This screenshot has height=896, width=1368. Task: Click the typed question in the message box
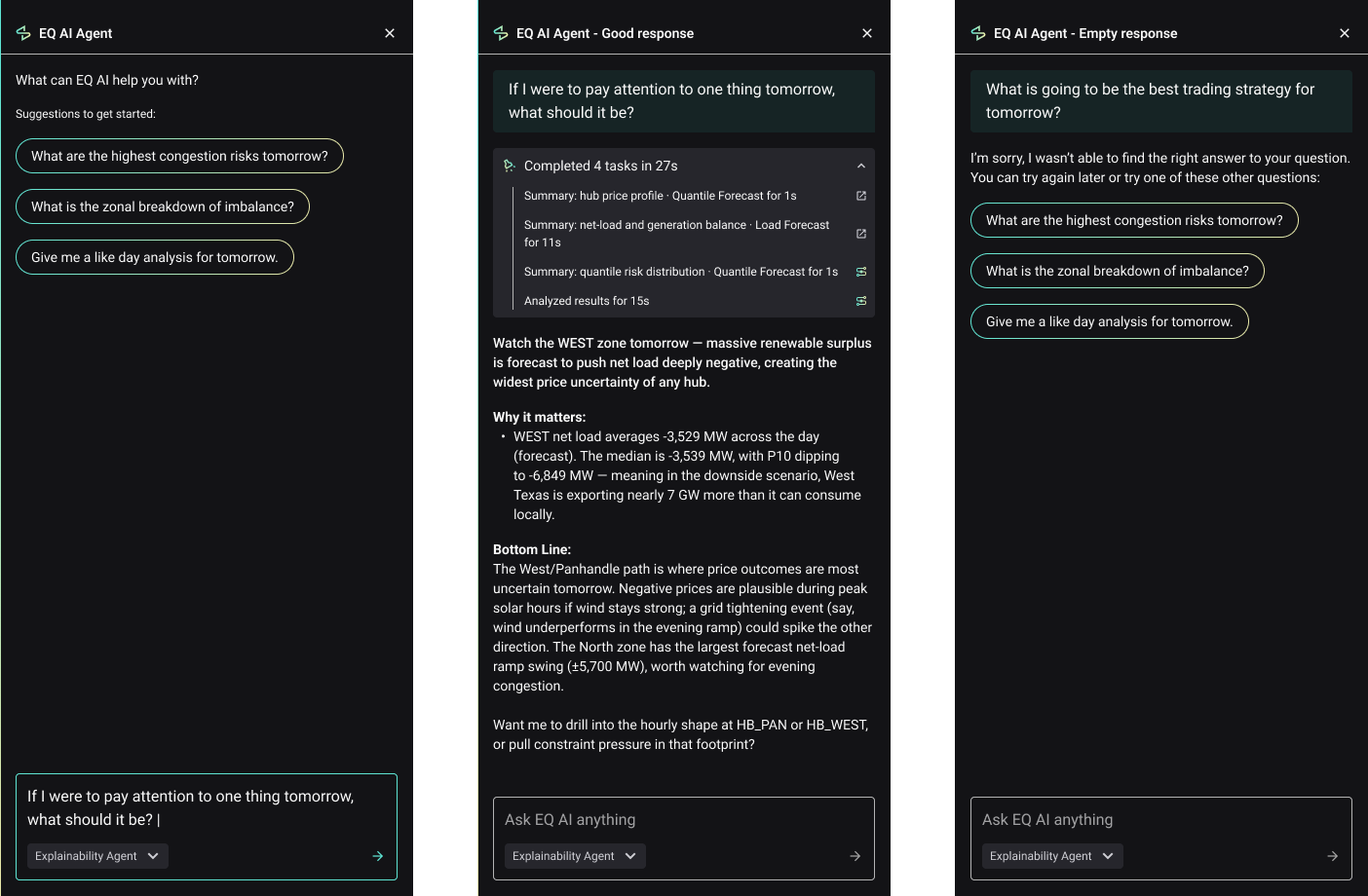190,807
